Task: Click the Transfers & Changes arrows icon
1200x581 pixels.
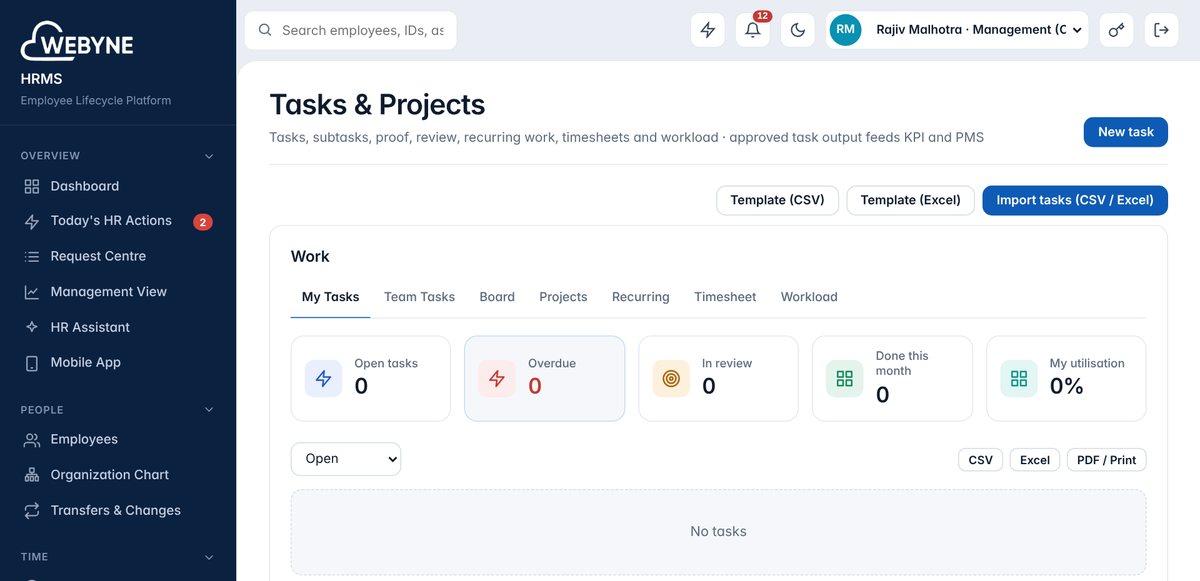Action: [32, 511]
